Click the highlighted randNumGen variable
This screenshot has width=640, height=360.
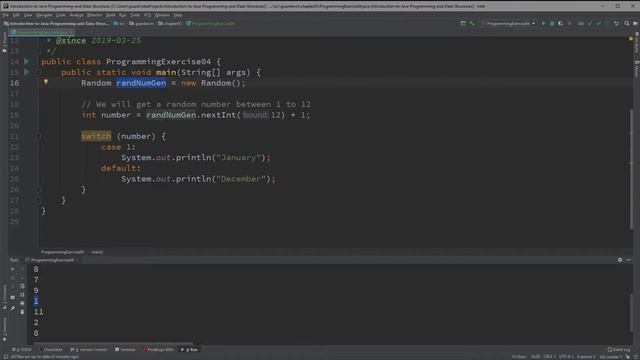[141, 83]
